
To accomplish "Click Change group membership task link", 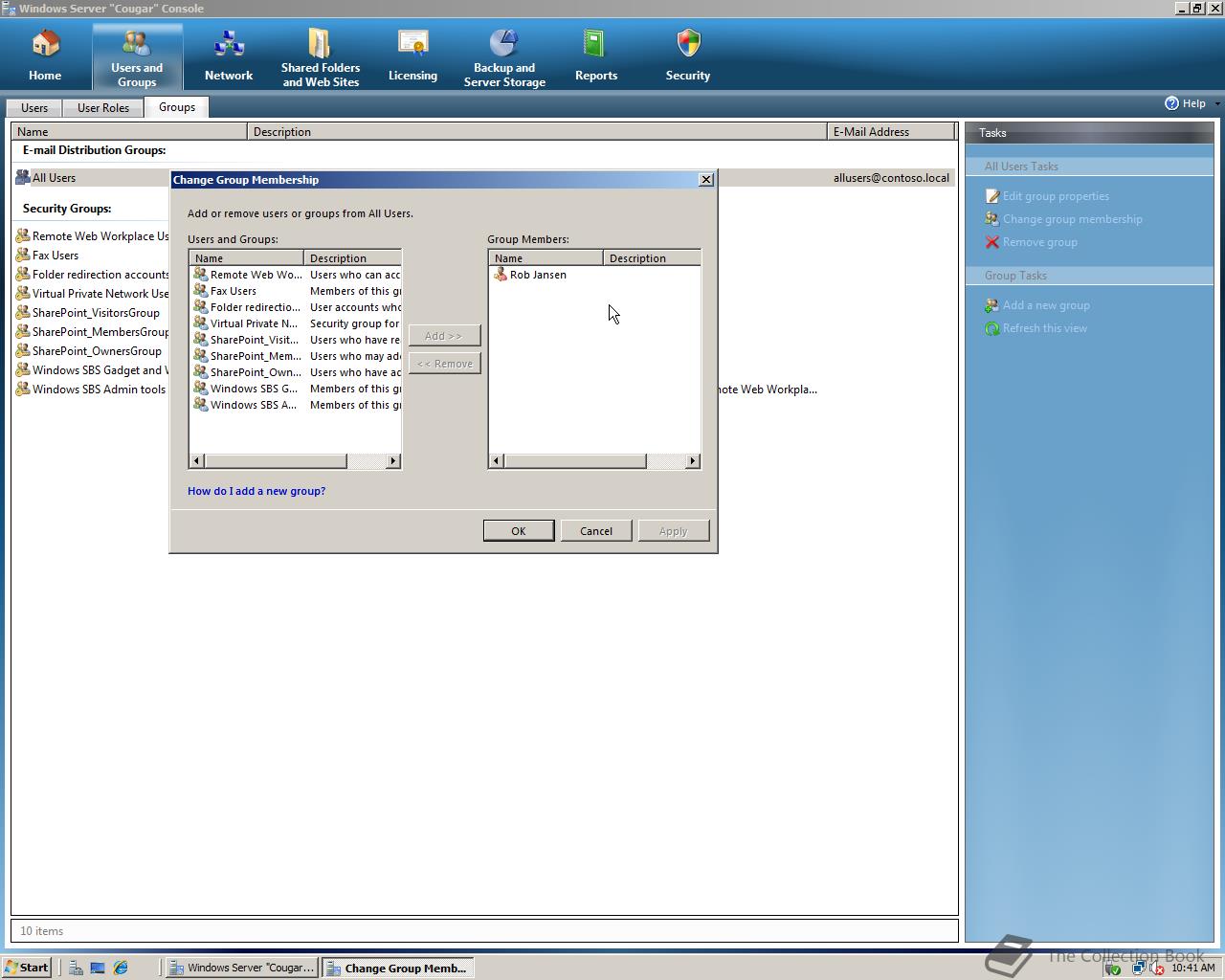I will pyautogui.click(x=1072, y=219).
